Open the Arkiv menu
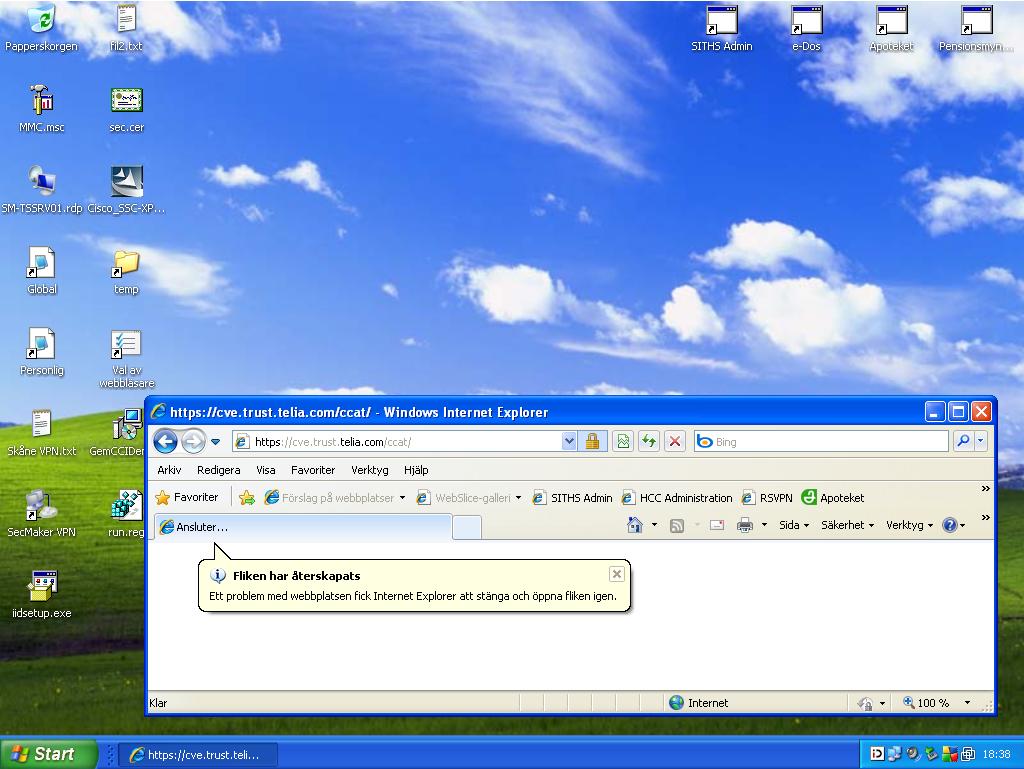The height and width of the screenshot is (769, 1024). click(x=169, y=470)
